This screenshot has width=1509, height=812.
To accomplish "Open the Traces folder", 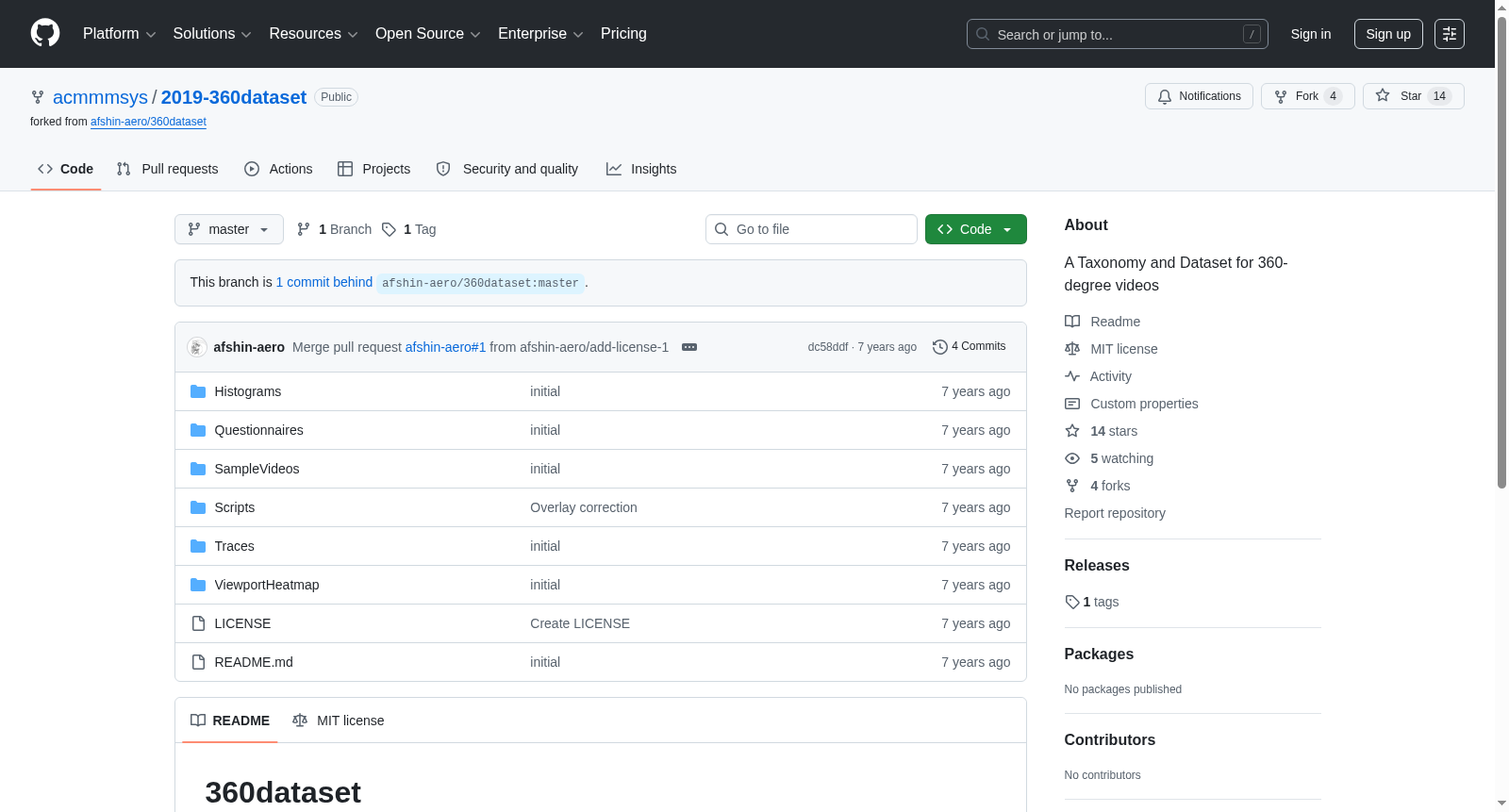I will (234, 546).
